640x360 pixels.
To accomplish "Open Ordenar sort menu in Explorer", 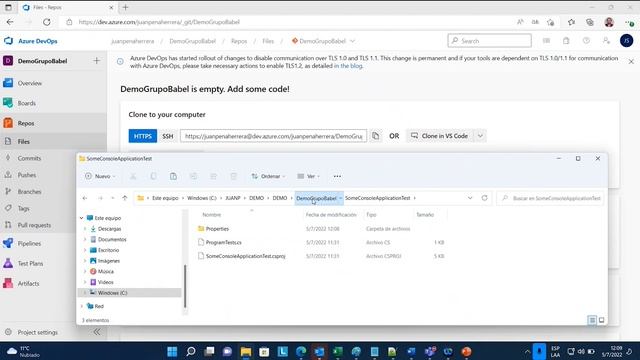I will pos(268,176).
